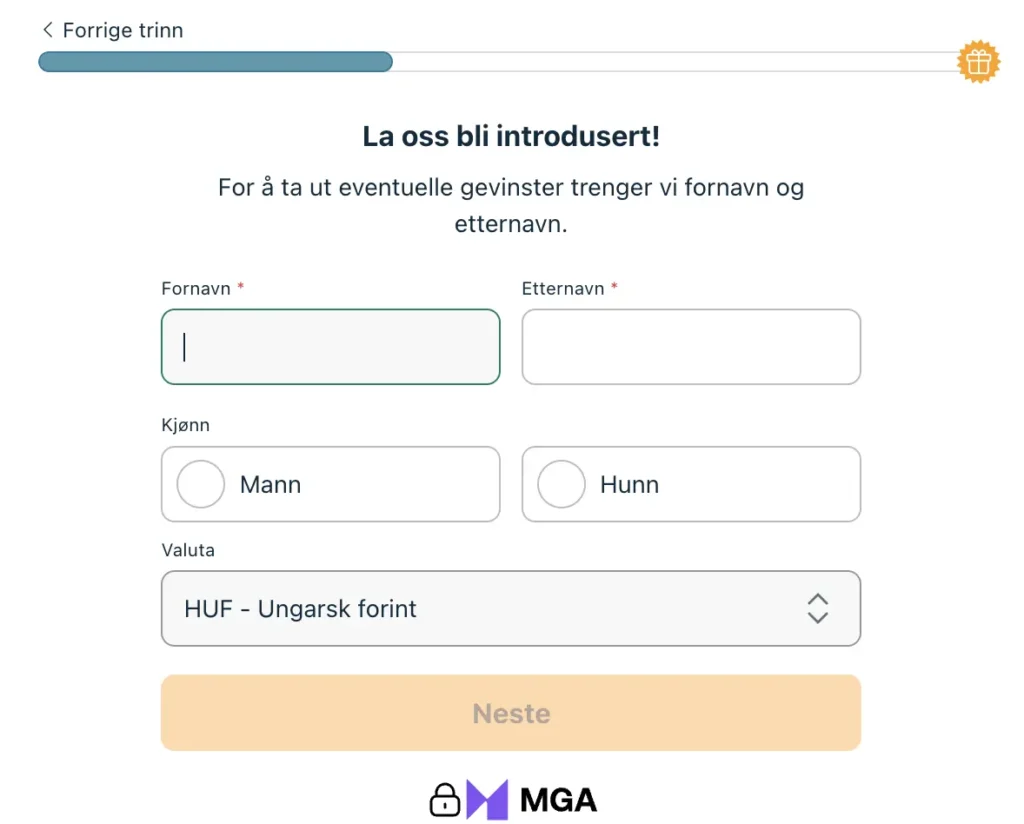Focus the Fornavn input field

pyautogui.click(x=330, y=347)
